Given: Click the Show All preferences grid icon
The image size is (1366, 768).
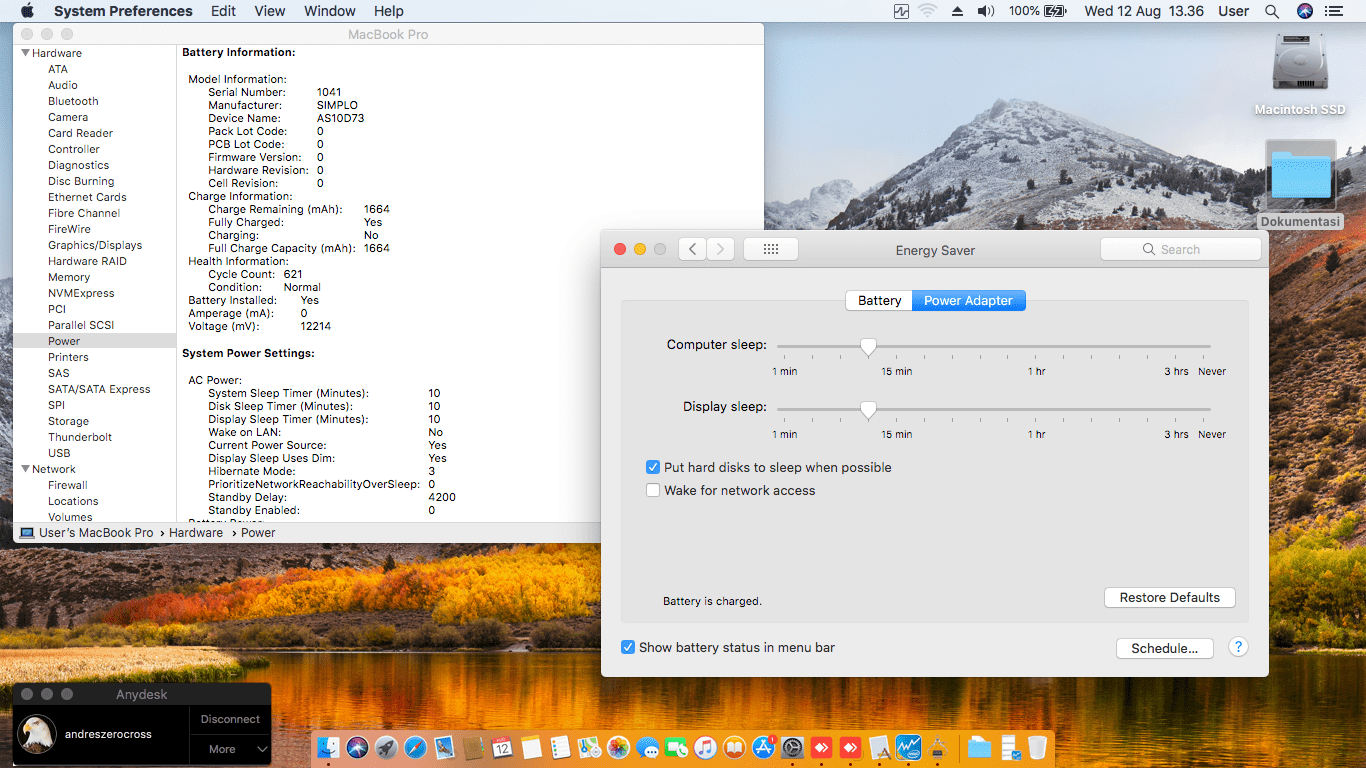Looking at the screenshot, I should pyautogui.click(x=770, y=249).
